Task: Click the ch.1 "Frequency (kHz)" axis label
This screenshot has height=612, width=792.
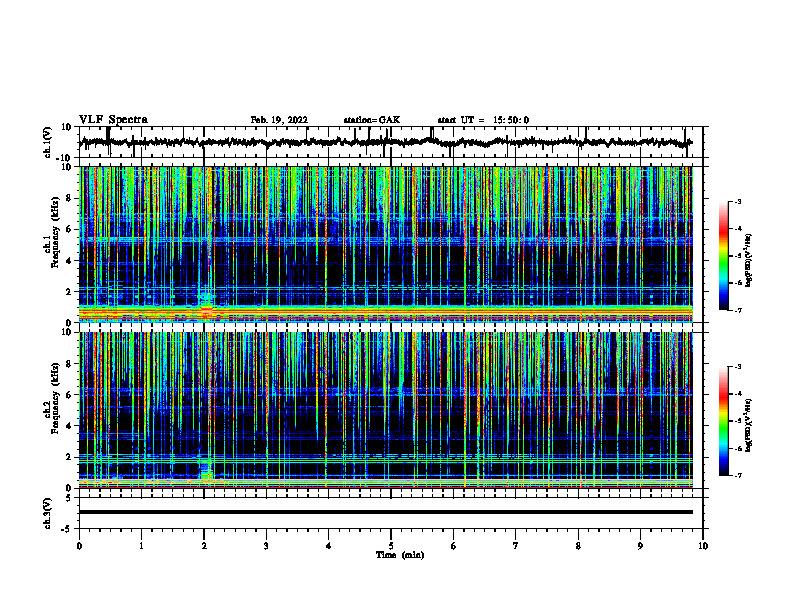Action: click(x=56, y=232)
